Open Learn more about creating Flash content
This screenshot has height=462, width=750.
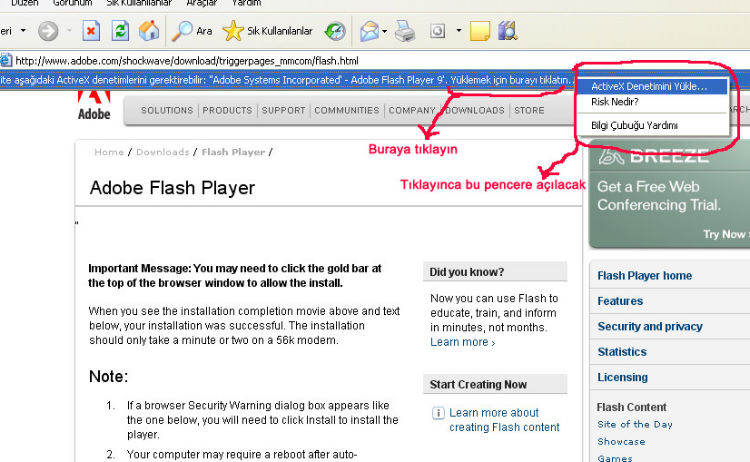504,420
